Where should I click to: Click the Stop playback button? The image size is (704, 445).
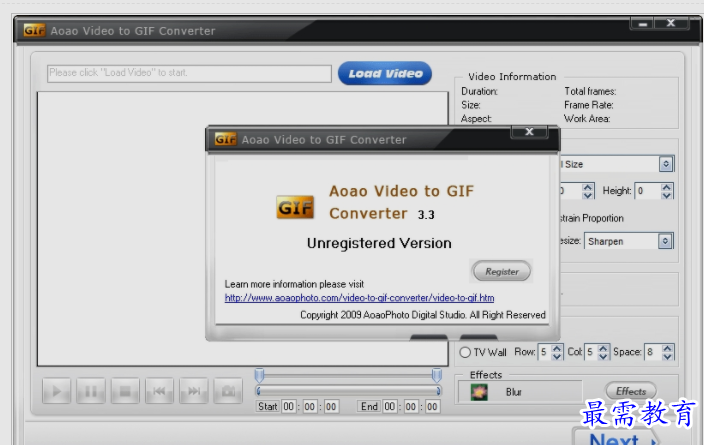pos(125,391)
